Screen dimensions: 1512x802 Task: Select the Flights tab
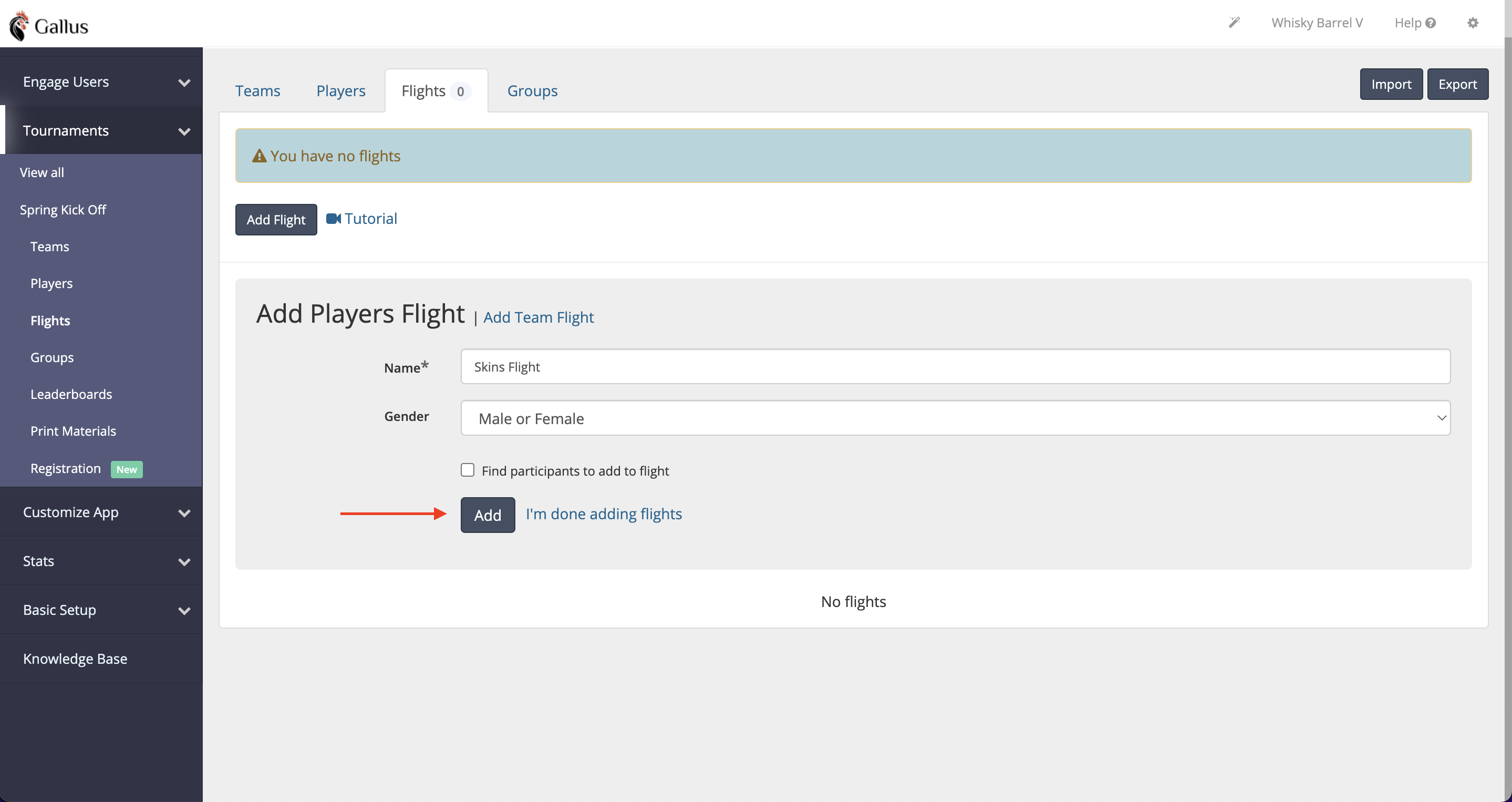[436, 90]
